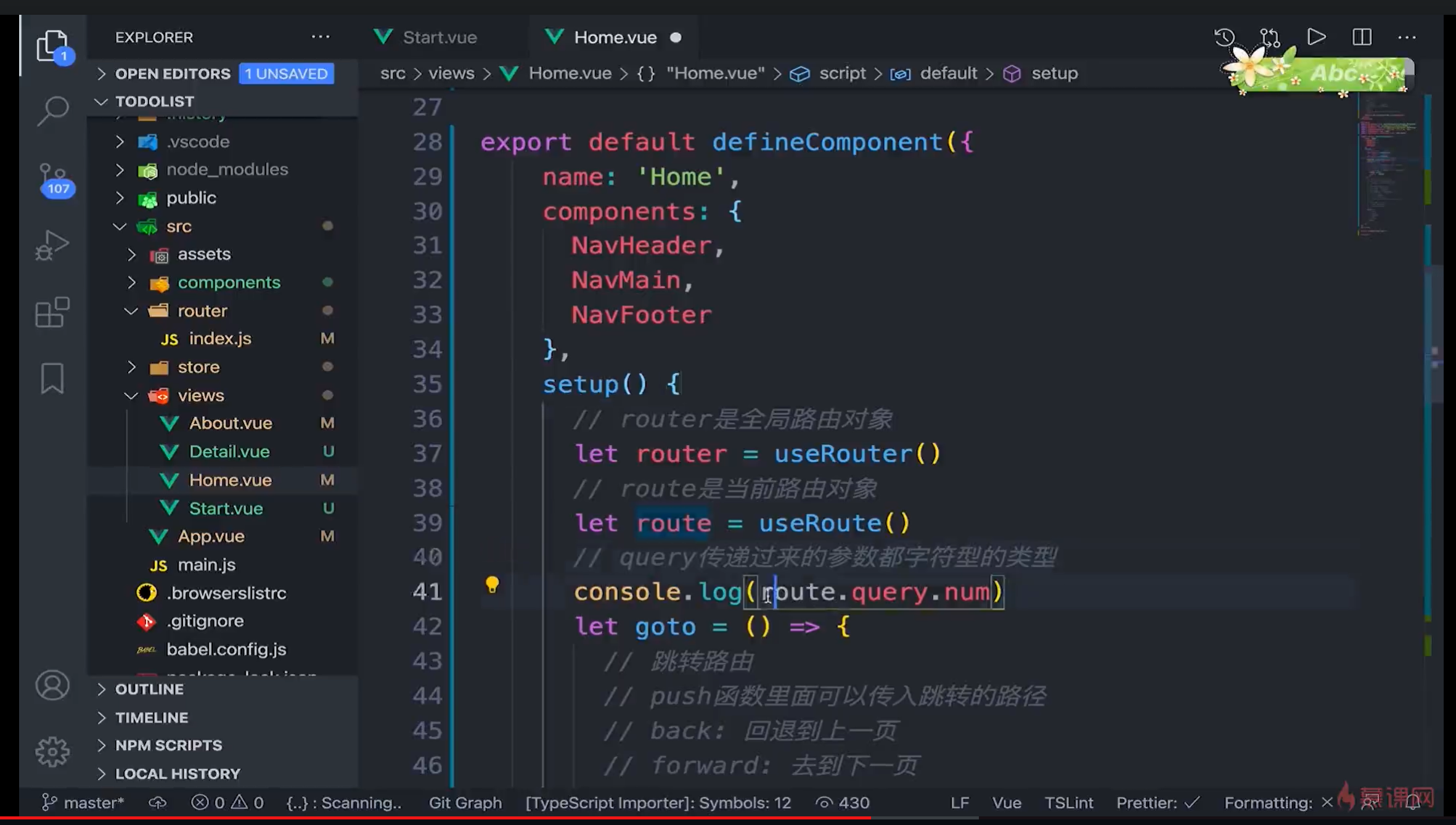Expand the OUTLINE section
Screen dimensions: 1456x825
149,689
